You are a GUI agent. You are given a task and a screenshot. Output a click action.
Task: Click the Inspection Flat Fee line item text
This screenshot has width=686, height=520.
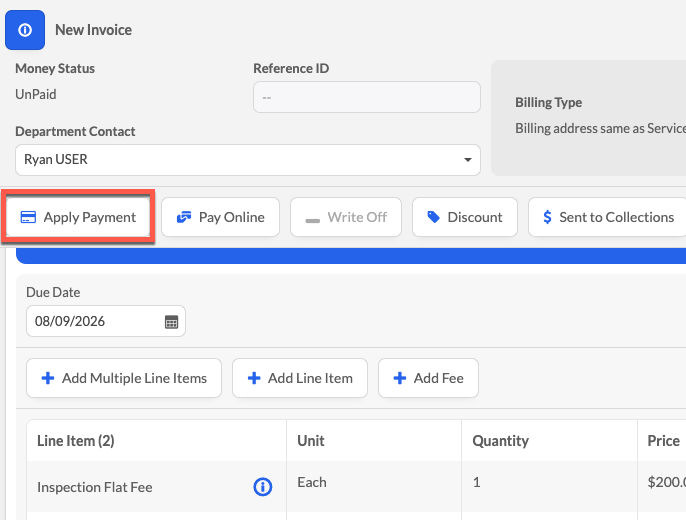coord(95,487)
